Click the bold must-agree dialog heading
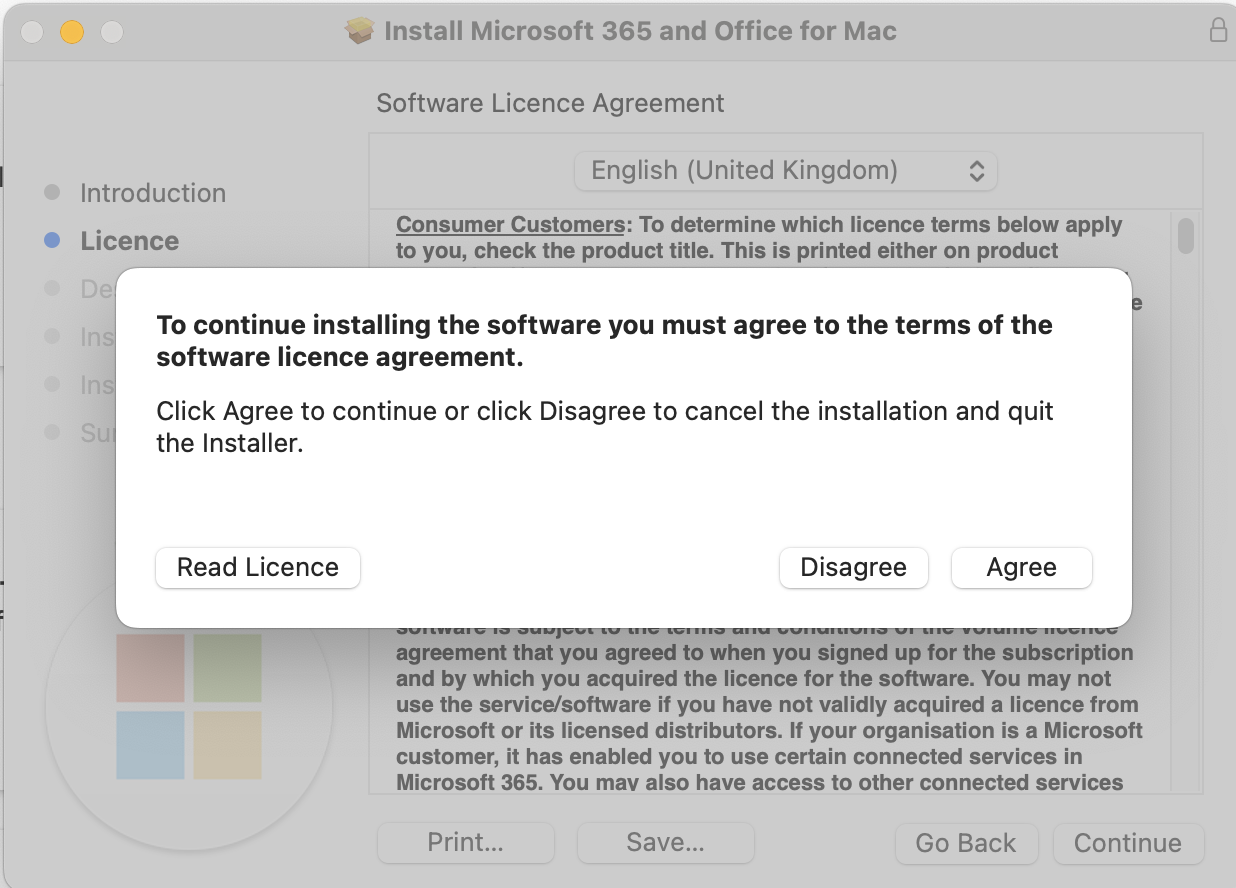 pyautogui.click(x=604, y=341)
